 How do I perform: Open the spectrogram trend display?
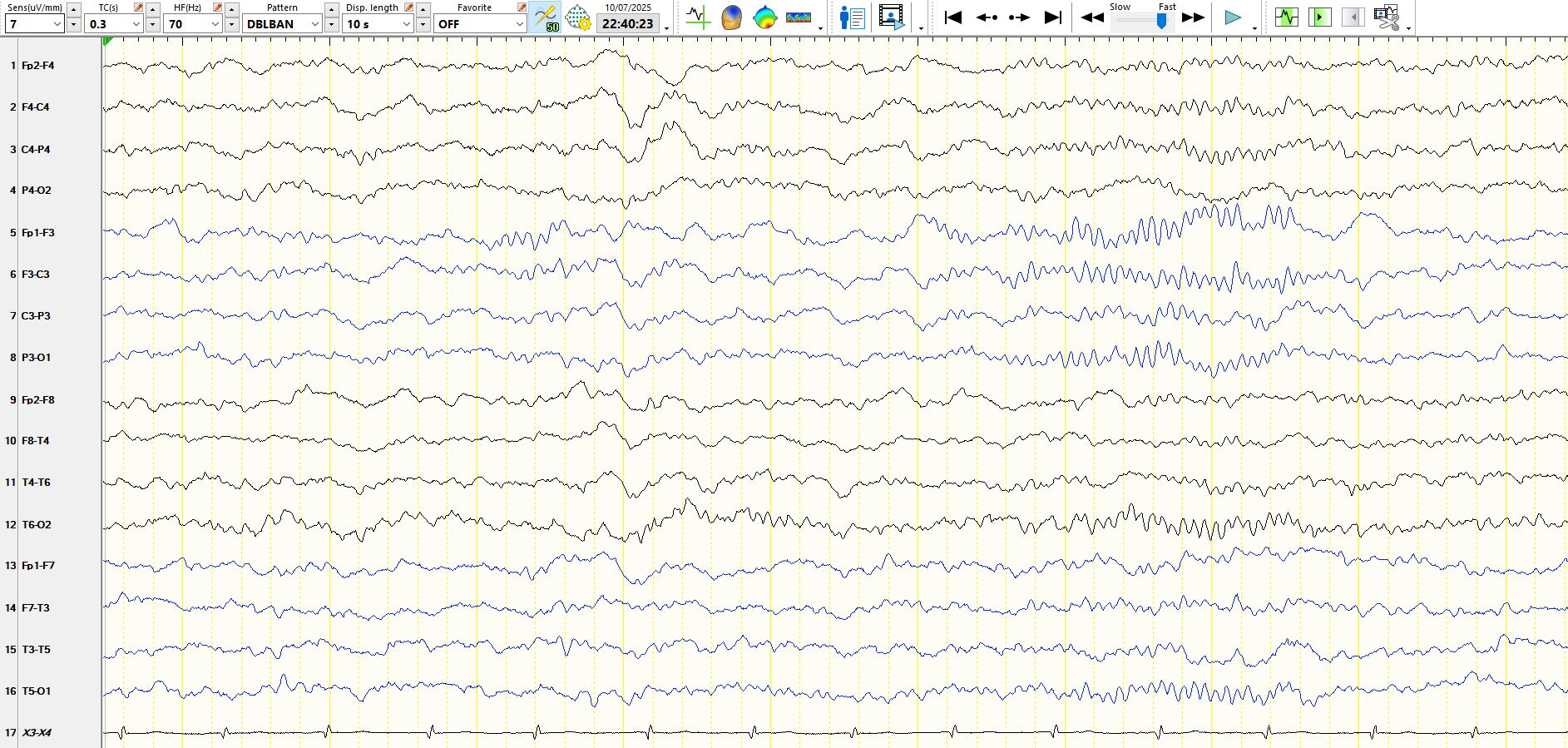pyautogui.click(x=799, y=17)
